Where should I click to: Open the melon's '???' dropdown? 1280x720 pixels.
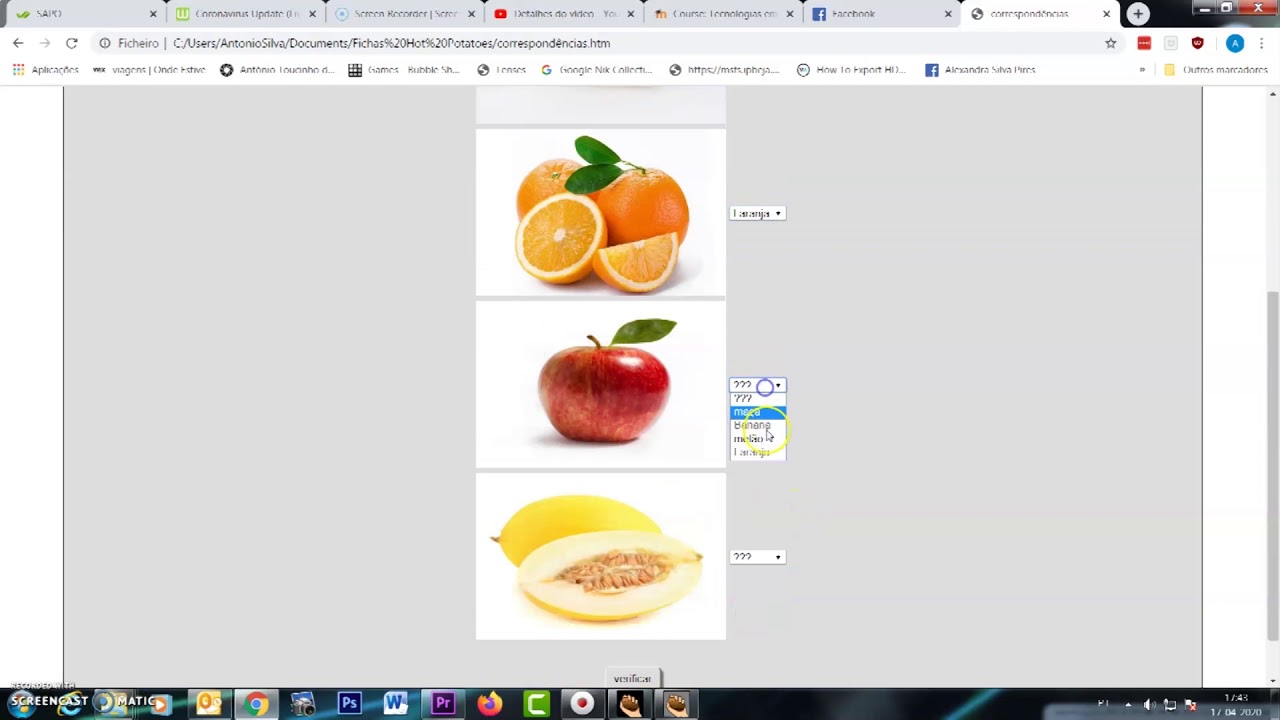[x=757, y=557]
